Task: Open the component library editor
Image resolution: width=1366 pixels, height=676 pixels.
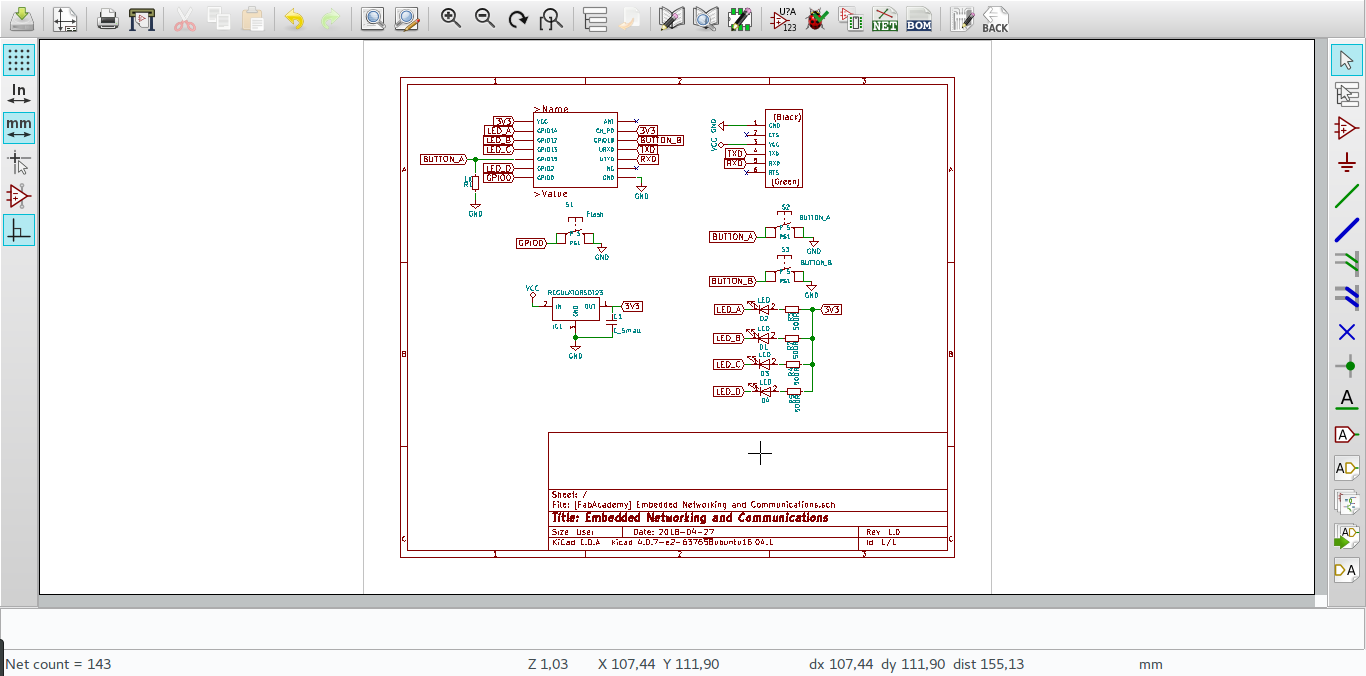Action: tap(671, 18)
